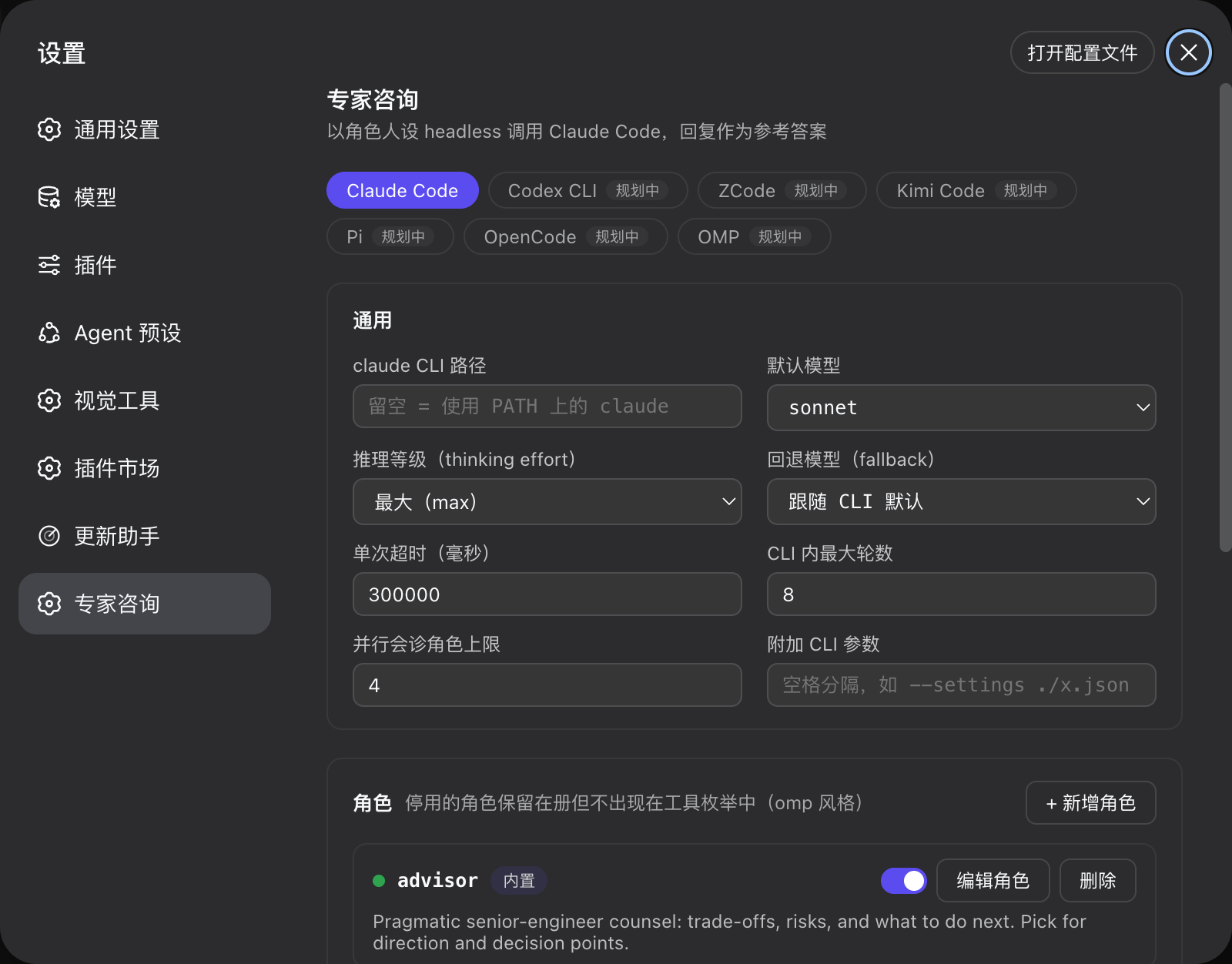The image size is (1232, 964).
Task: Open the 回退模型 fallback dropdown
Action: [x=962, y=502]
